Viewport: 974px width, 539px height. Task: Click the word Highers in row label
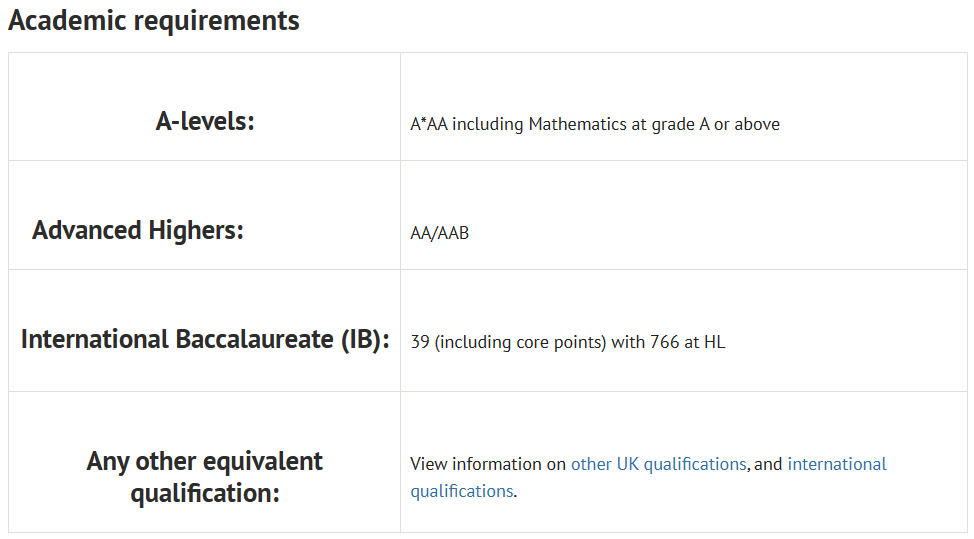196,230
